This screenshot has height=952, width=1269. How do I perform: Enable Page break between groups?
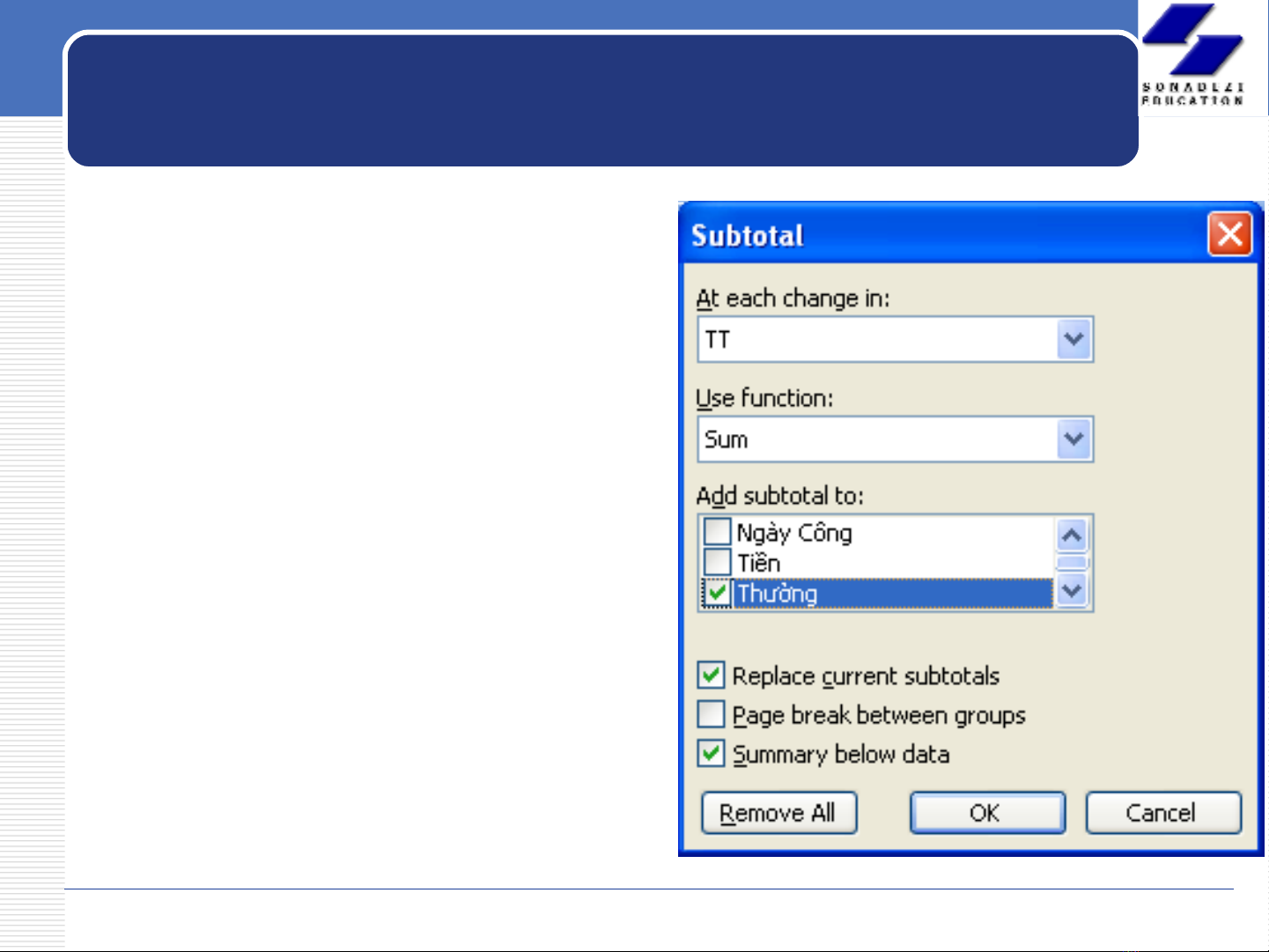711,714
